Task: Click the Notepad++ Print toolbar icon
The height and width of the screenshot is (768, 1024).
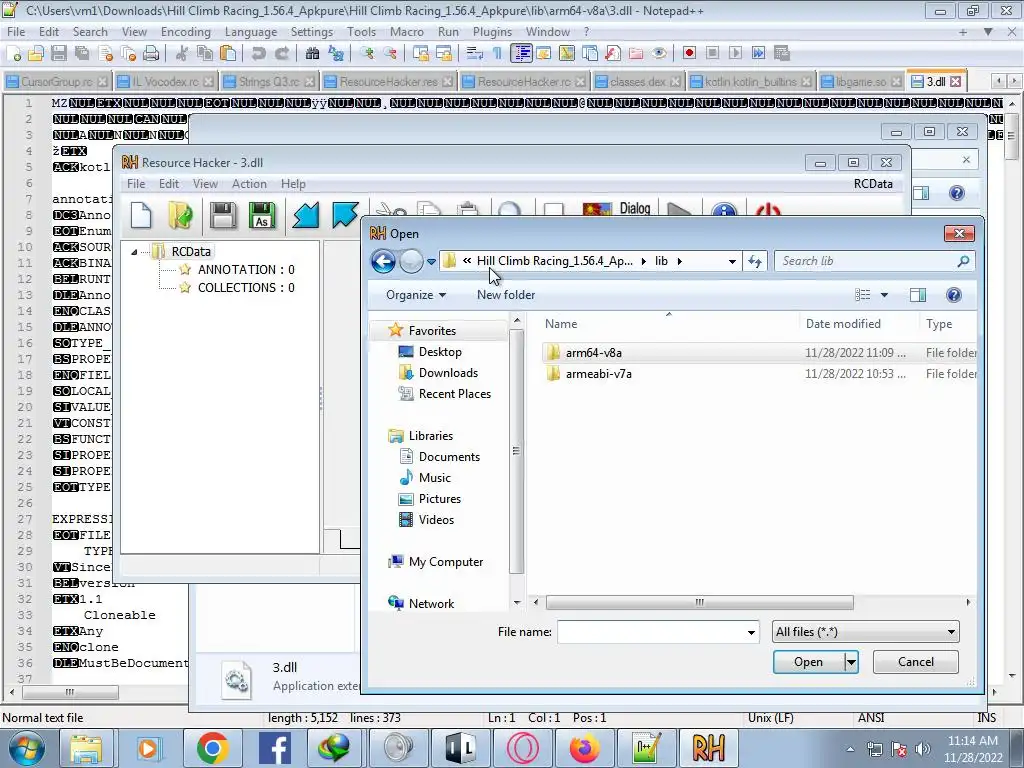Action: click(x=151, y=54)
